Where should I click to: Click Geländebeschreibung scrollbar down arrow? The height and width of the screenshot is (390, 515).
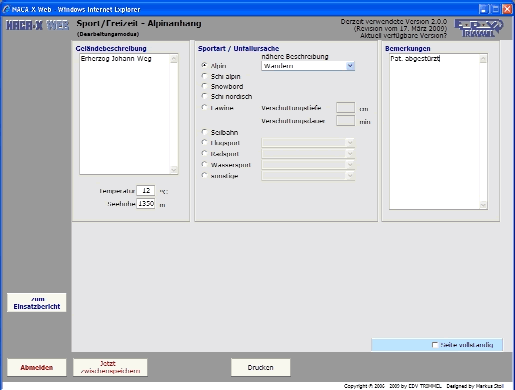[174, 169]
